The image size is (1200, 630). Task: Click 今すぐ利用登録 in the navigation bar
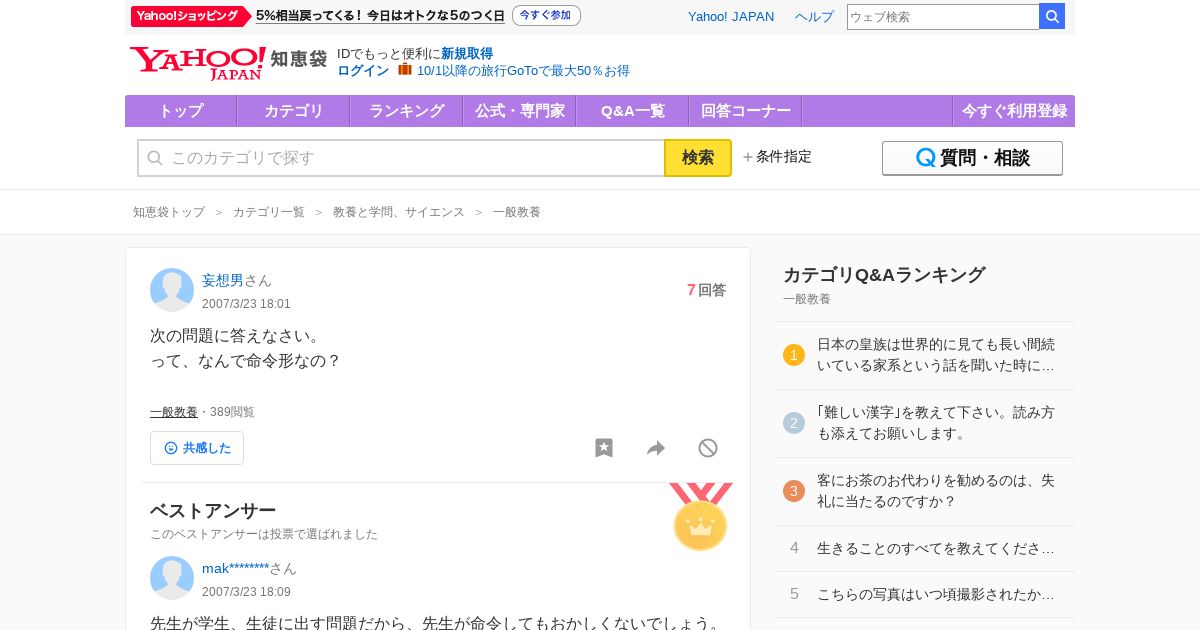[x=1014, y=111]
